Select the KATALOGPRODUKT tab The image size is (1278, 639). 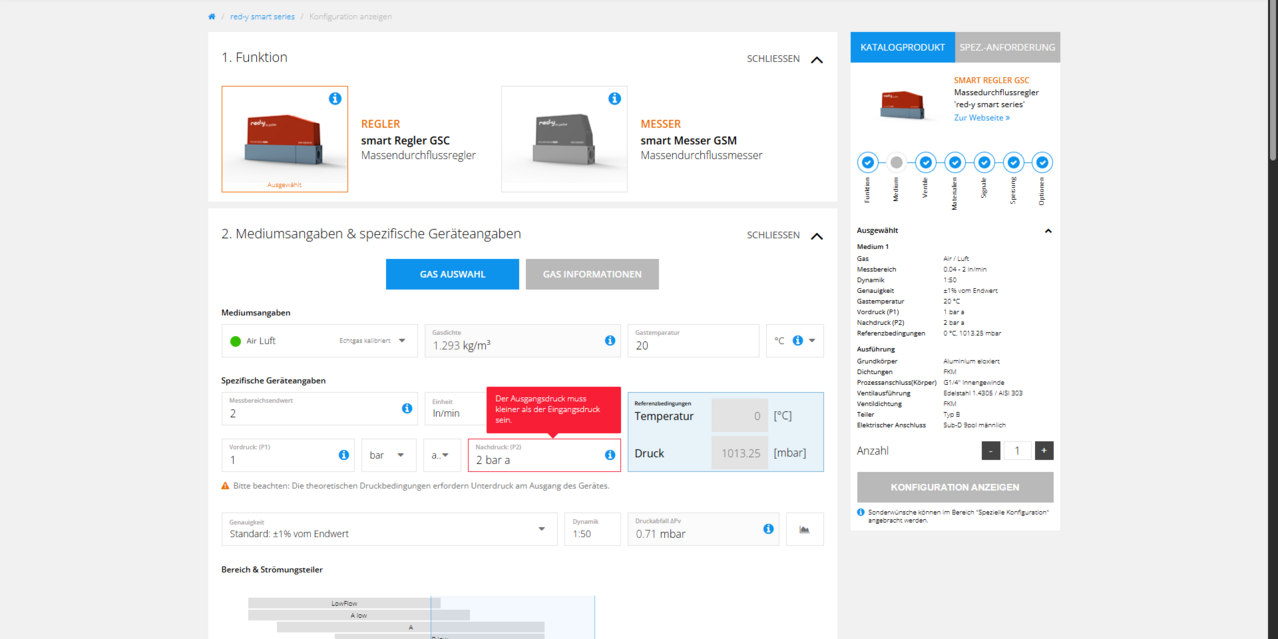903,47
